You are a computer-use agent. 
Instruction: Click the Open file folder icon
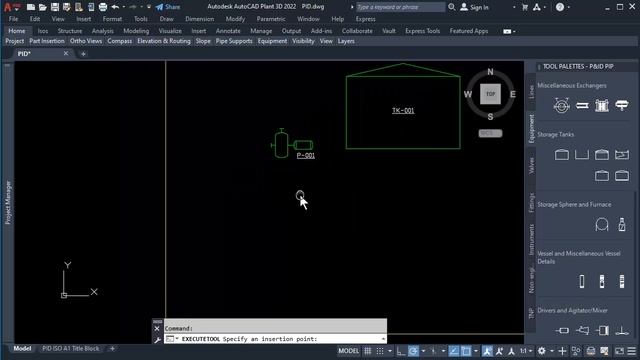tap(42, 7)
